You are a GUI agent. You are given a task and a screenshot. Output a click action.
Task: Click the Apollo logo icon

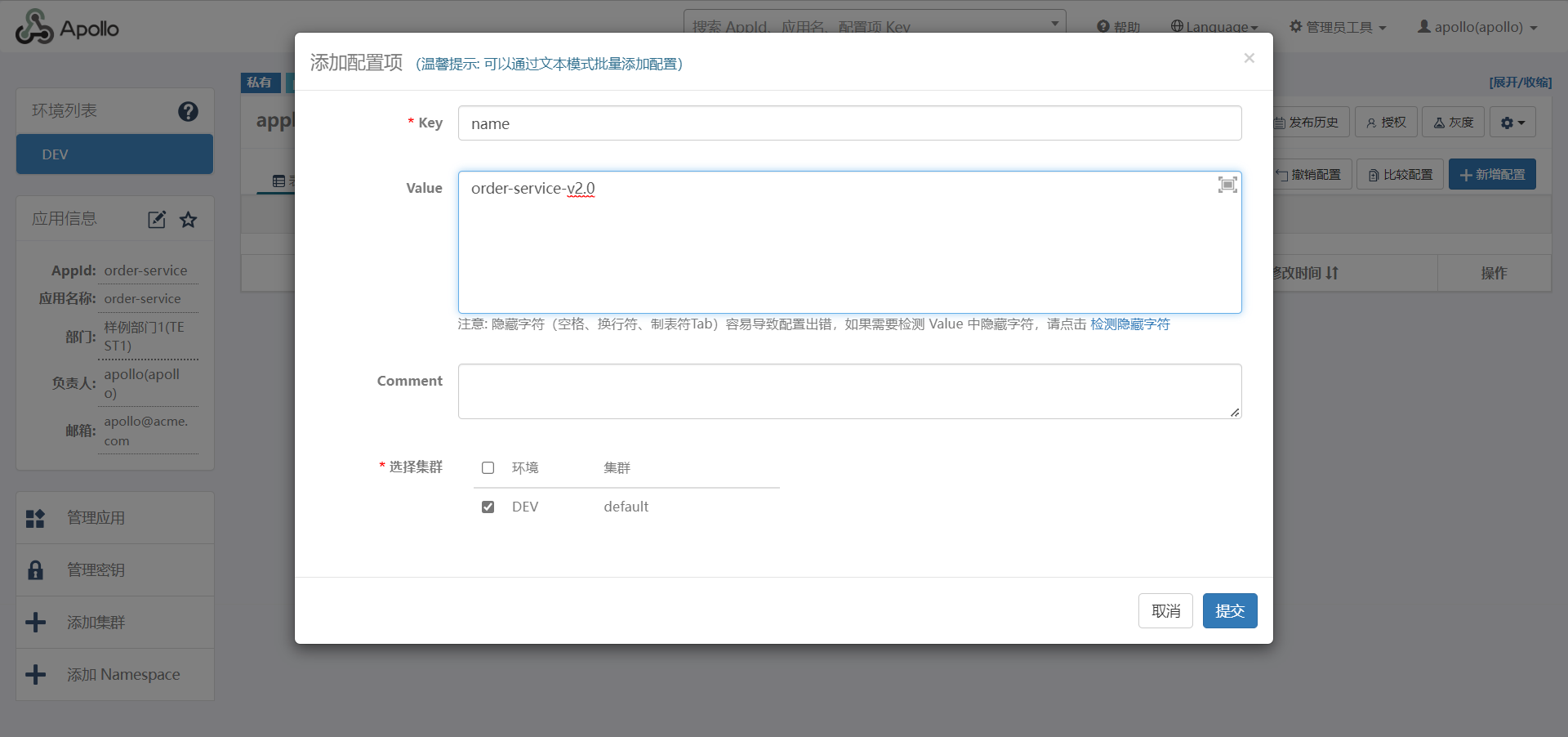[x=34, y=28]
